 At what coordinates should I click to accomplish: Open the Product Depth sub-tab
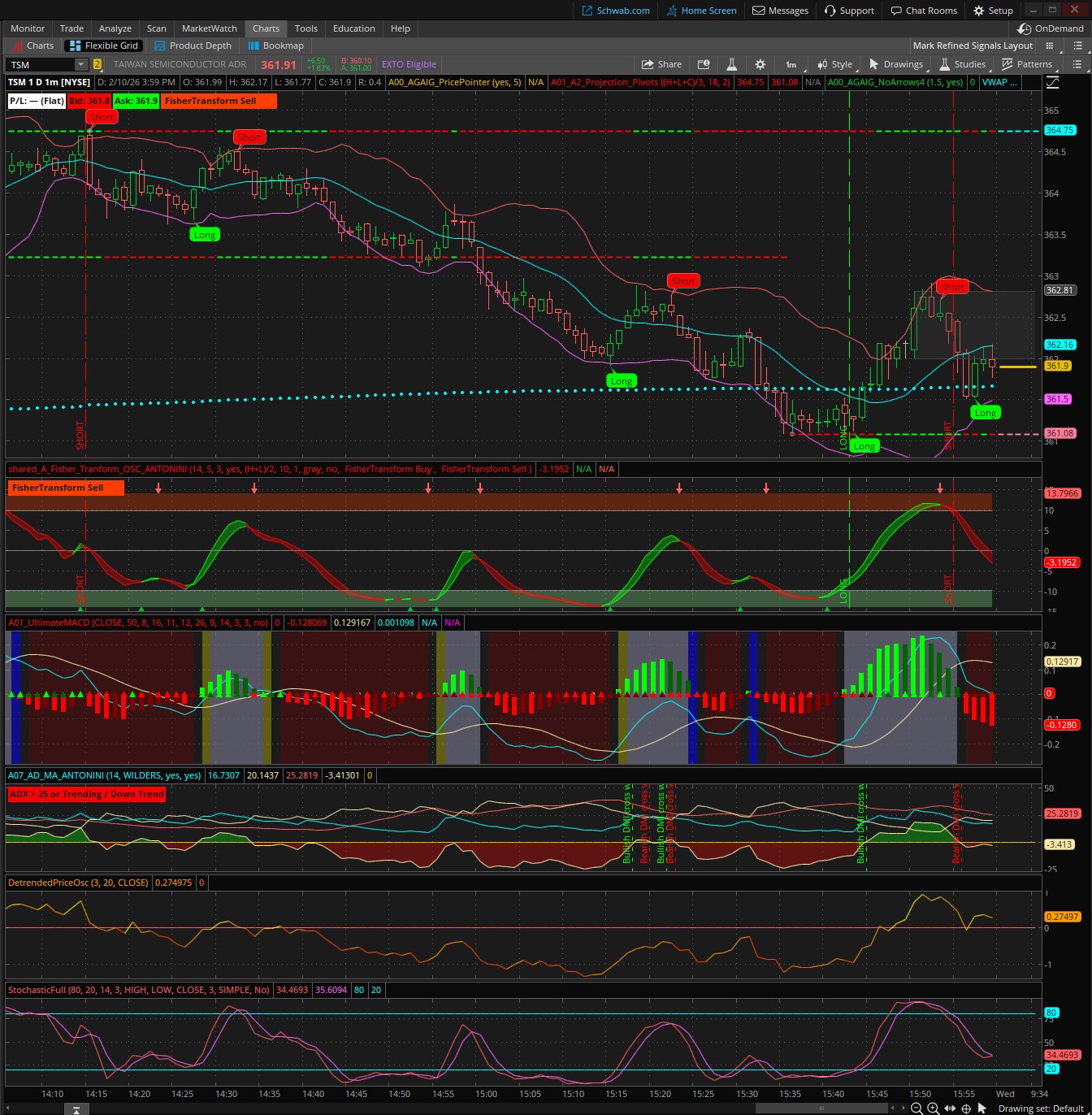pos(193,46)
